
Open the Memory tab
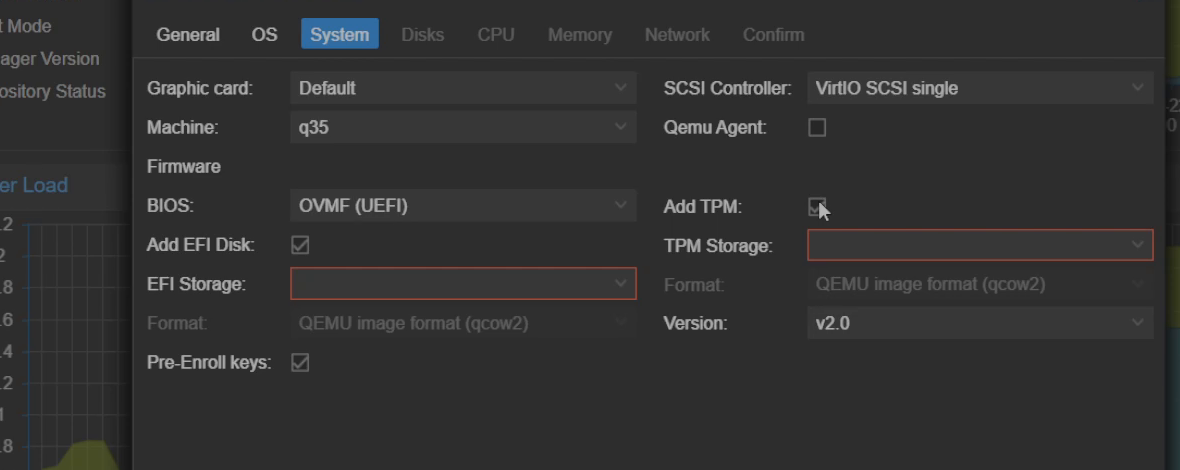click(x=579, y=35)
